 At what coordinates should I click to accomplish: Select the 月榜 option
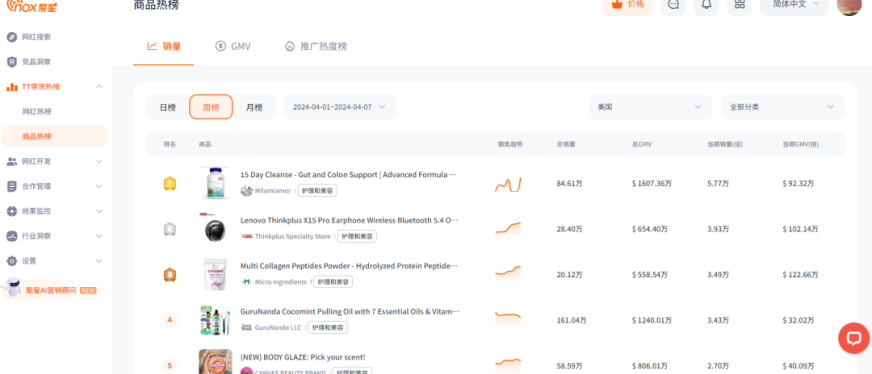254,107
